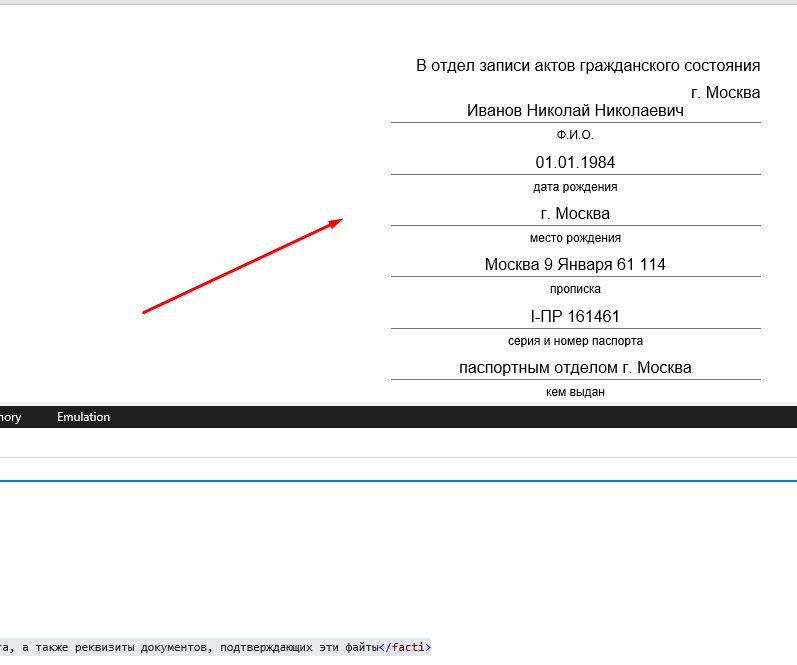Click the text 'паспортным отделом г. Москва'

[575, 367]
